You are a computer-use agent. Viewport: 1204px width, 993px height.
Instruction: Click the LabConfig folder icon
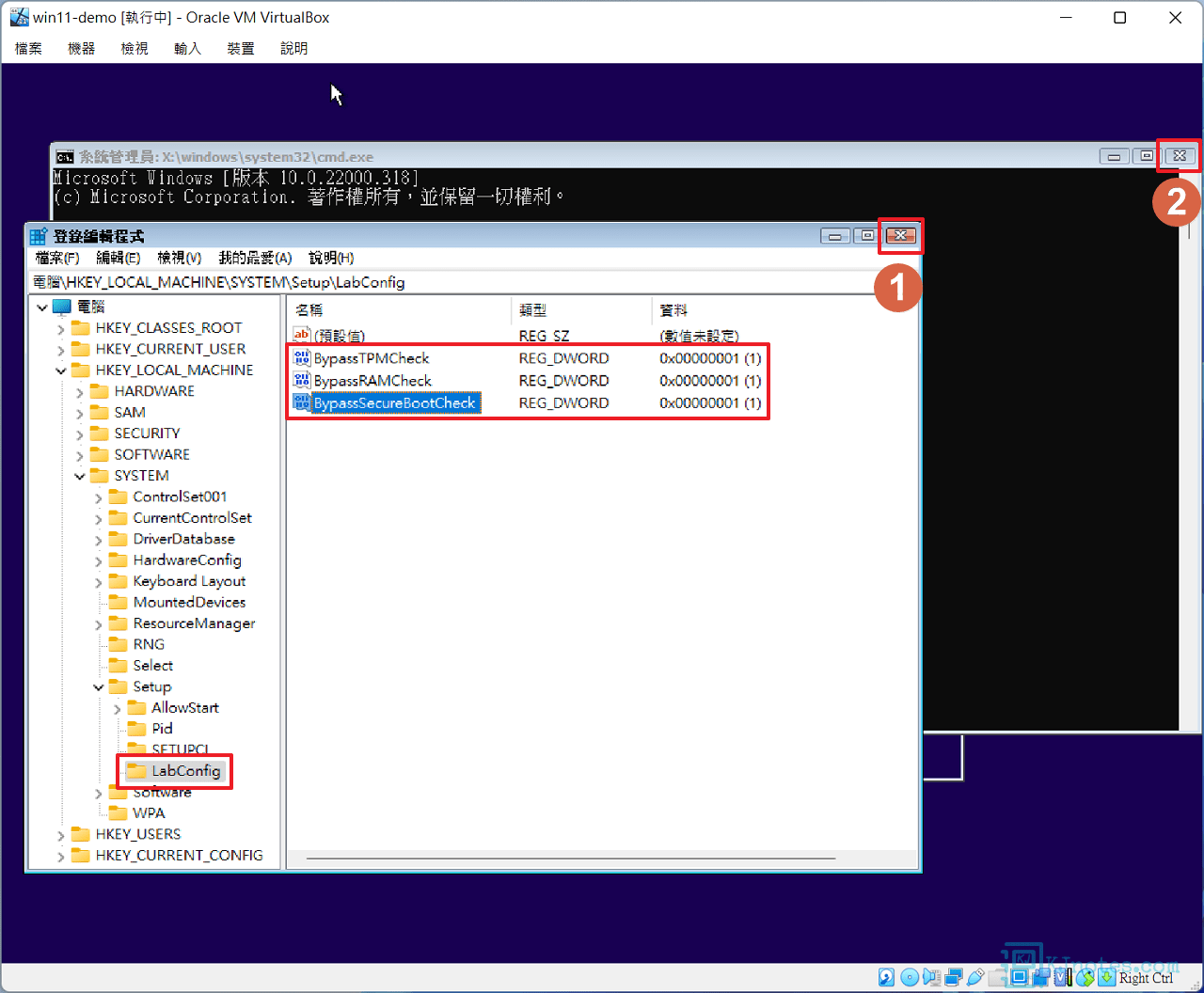pyautogui.click(x=137, y=771)
